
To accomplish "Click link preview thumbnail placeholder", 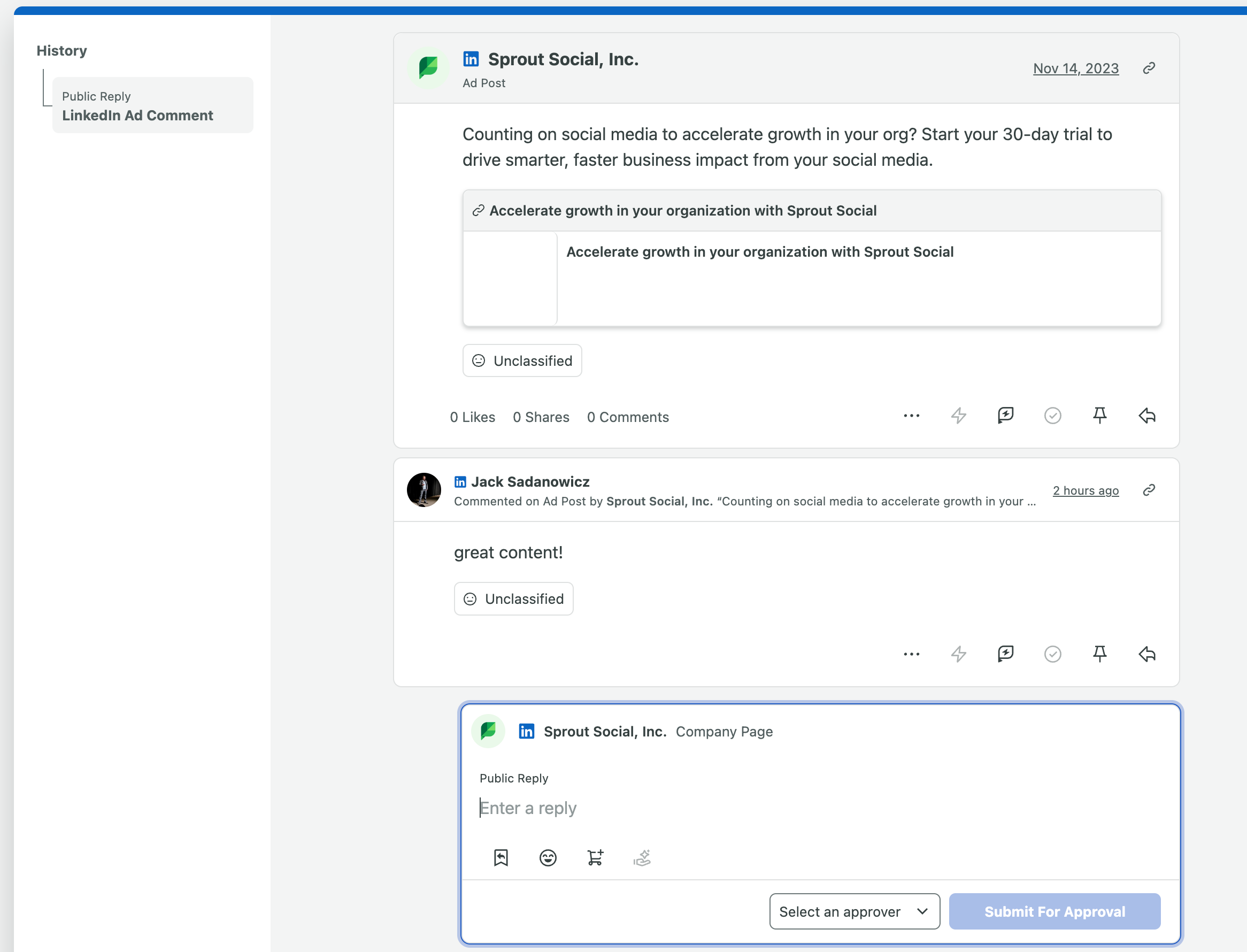I will 510,278.
